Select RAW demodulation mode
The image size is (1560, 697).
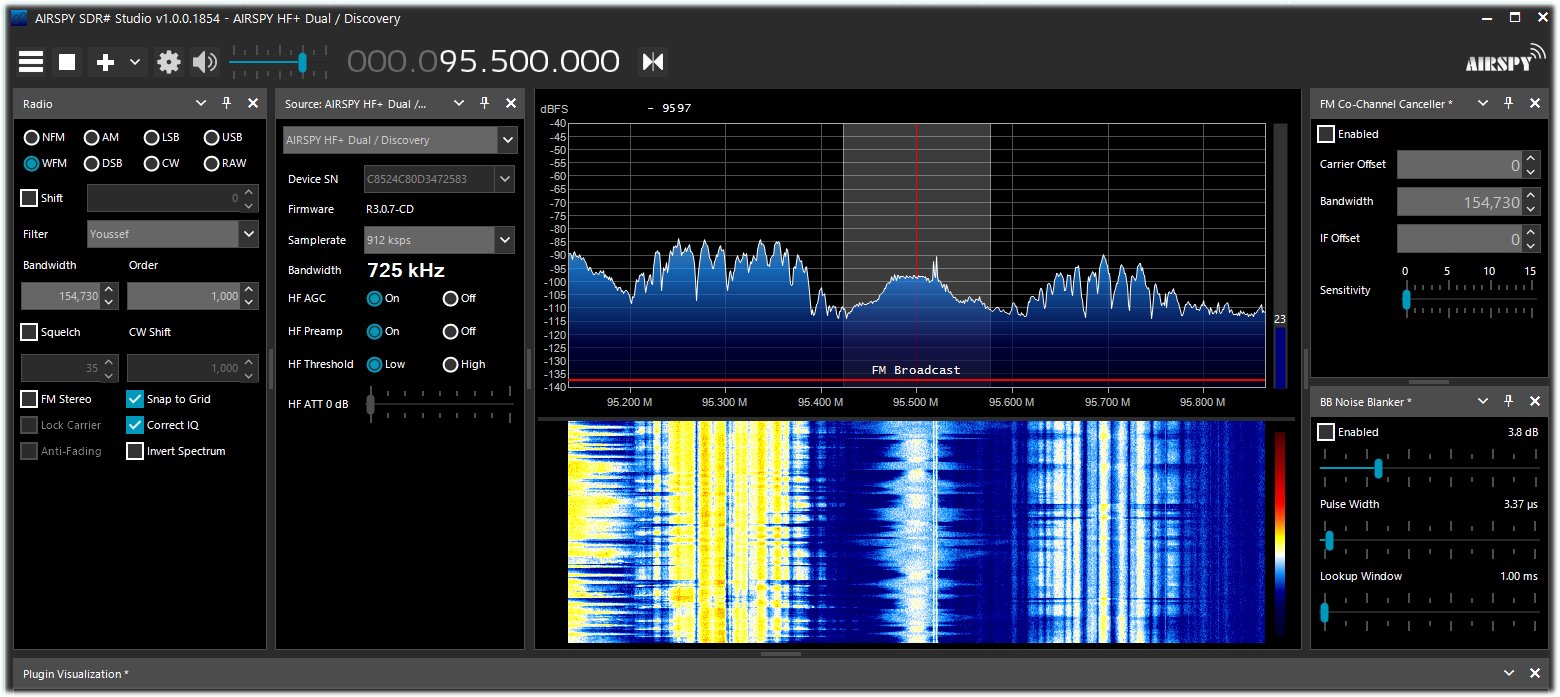coord(225,164)
